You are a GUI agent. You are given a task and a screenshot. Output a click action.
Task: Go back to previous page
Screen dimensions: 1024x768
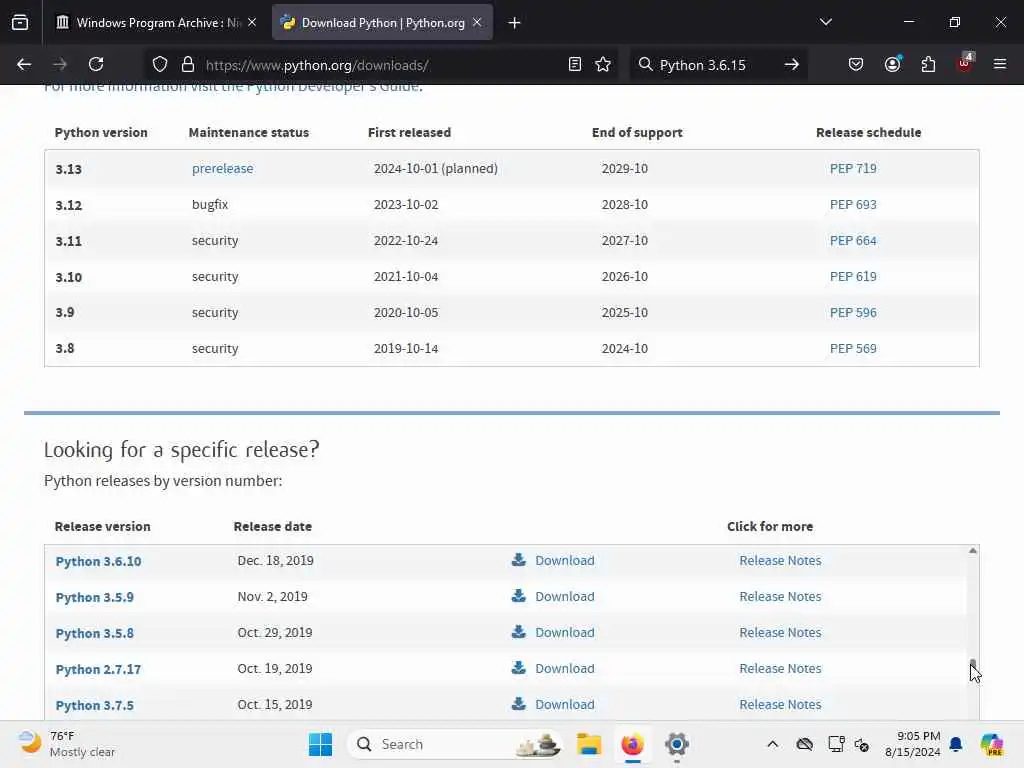click(x=24, y=65)
